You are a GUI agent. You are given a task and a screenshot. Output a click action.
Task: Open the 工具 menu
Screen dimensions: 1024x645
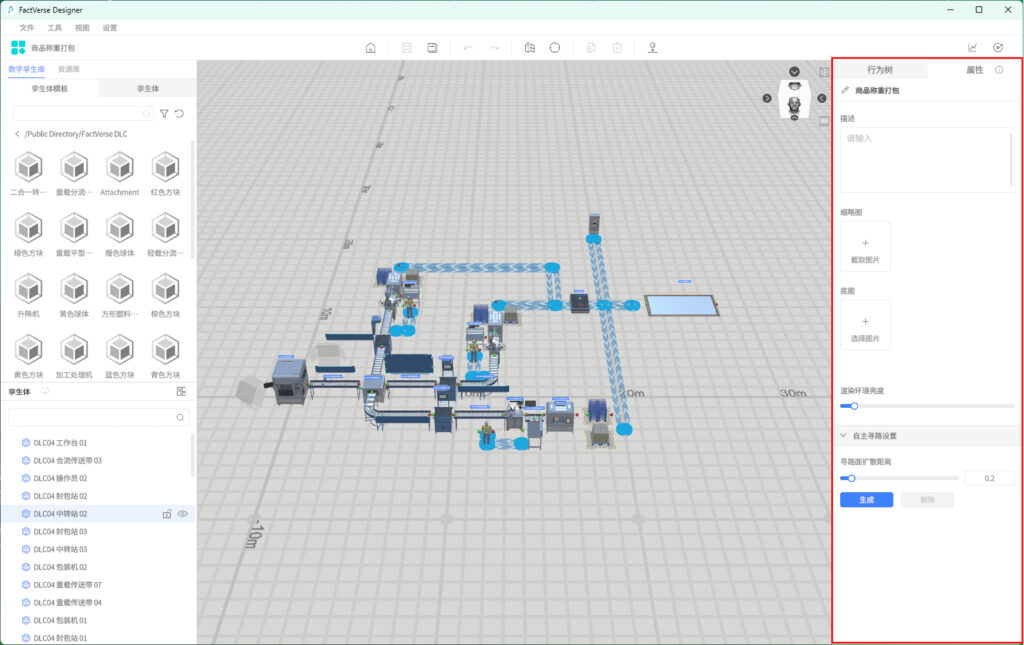[x=55, y=28]
